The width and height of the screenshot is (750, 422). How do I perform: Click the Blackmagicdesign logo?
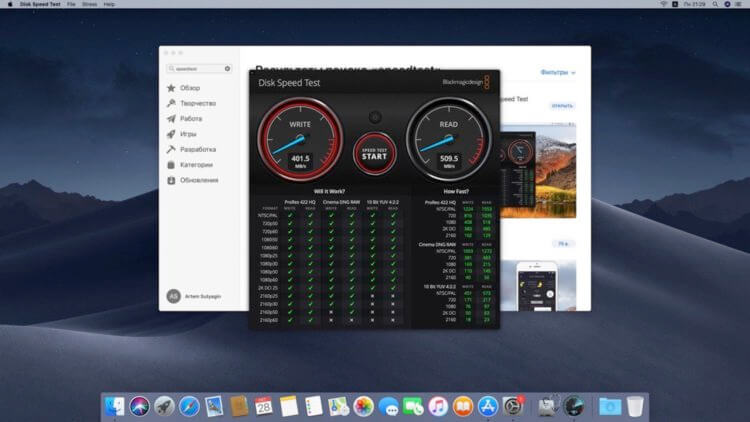(466, 82)
